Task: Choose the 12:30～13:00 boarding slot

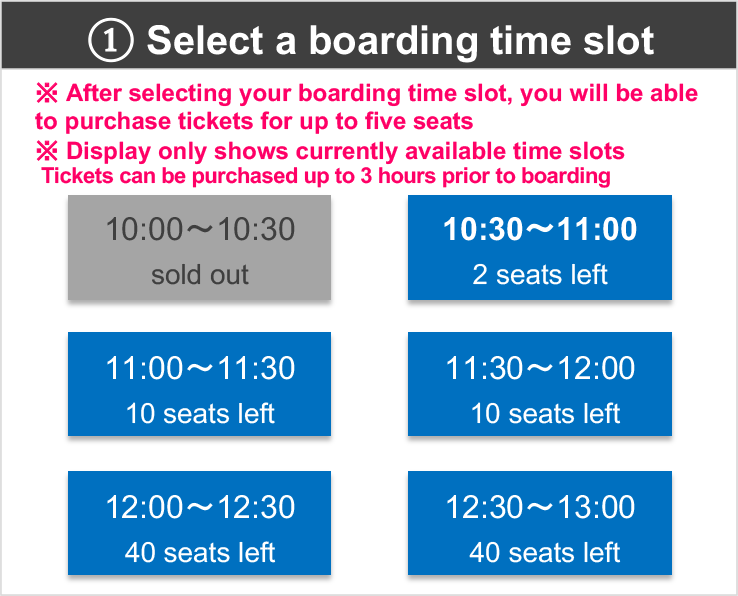Action: pyautogui.click(x=540, y=524)
